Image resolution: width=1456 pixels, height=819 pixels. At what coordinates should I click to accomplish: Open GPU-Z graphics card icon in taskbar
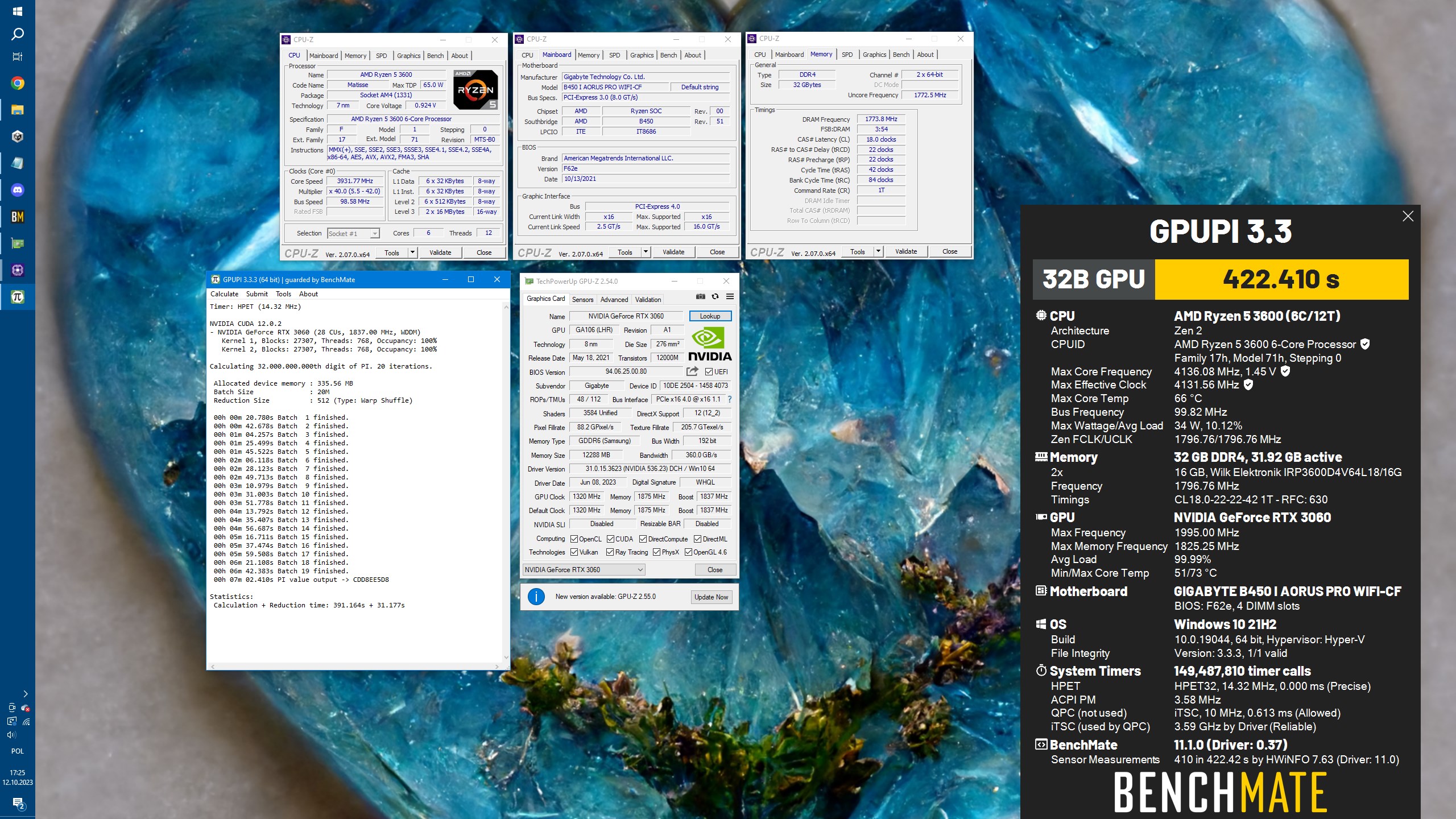tap(18, 243)
